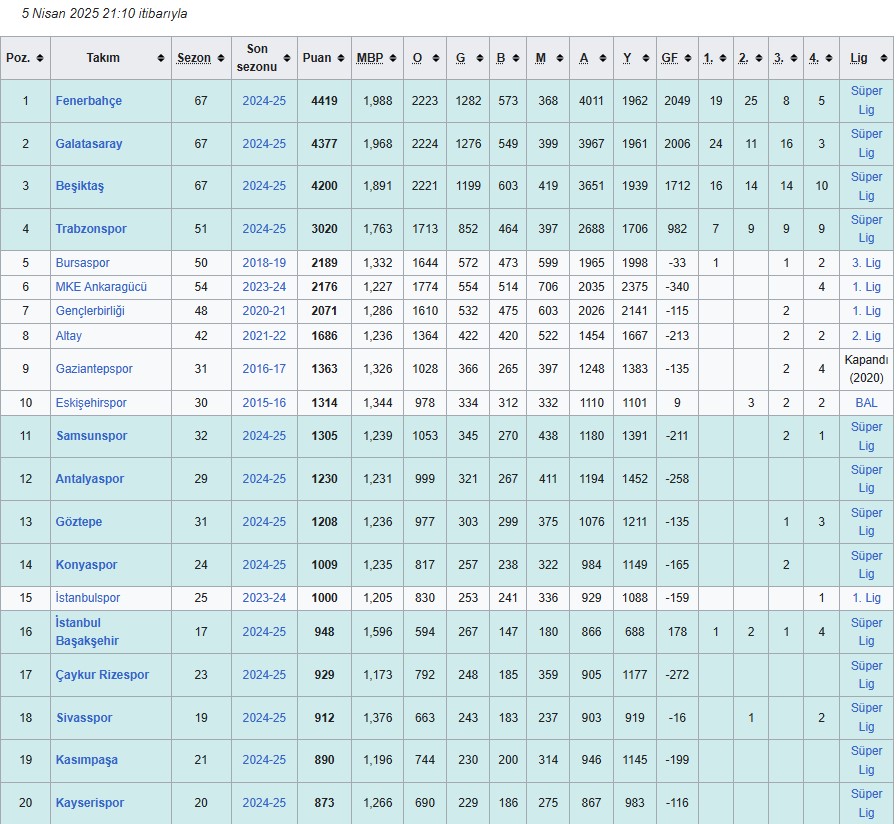896x824 pixels.
Task: Sort table by Takım column arrows
Action: coord(161,58)
